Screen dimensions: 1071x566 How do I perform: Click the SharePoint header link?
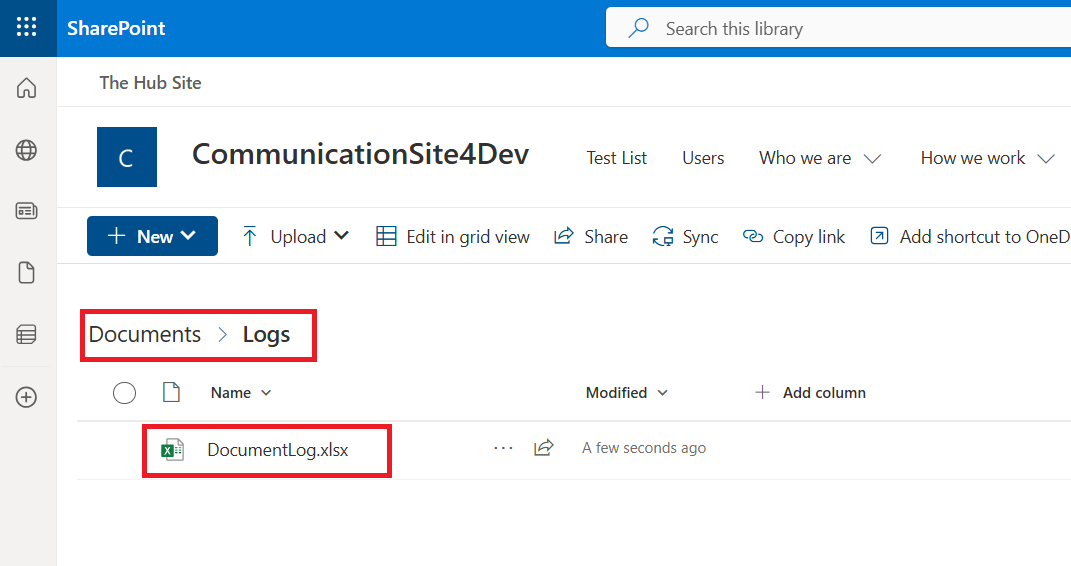116,28
